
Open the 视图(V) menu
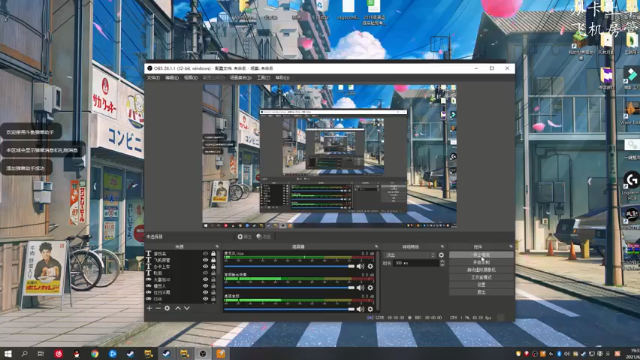[191, 78]
